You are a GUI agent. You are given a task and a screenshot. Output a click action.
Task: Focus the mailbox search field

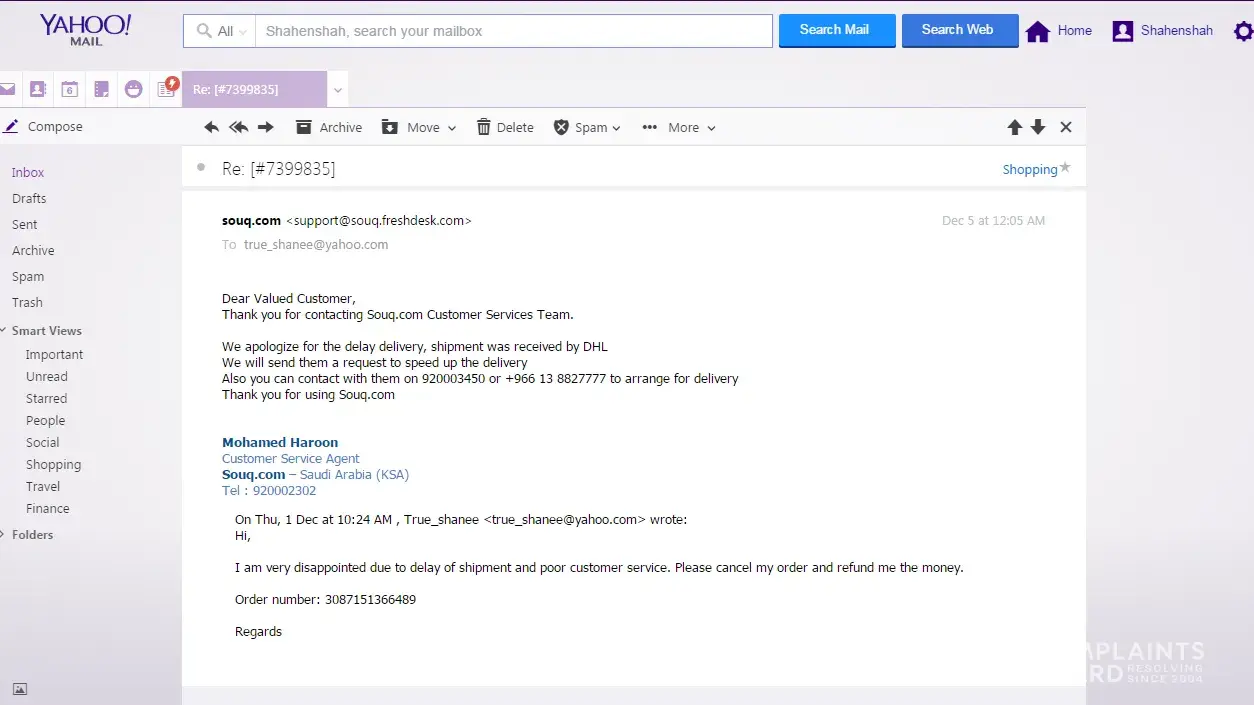coord(514,31)
